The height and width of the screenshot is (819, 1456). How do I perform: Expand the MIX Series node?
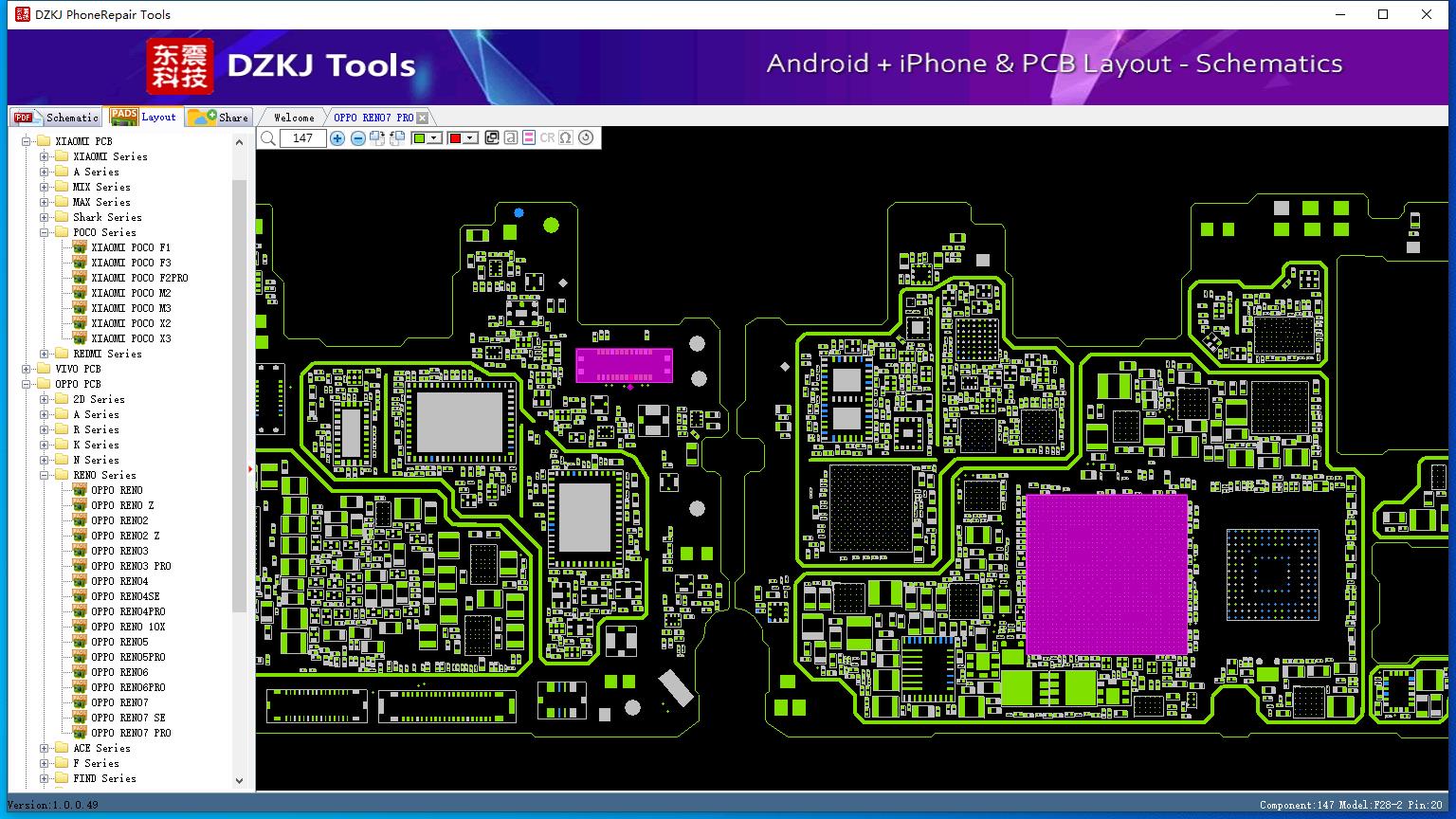(x=44, y=187)
